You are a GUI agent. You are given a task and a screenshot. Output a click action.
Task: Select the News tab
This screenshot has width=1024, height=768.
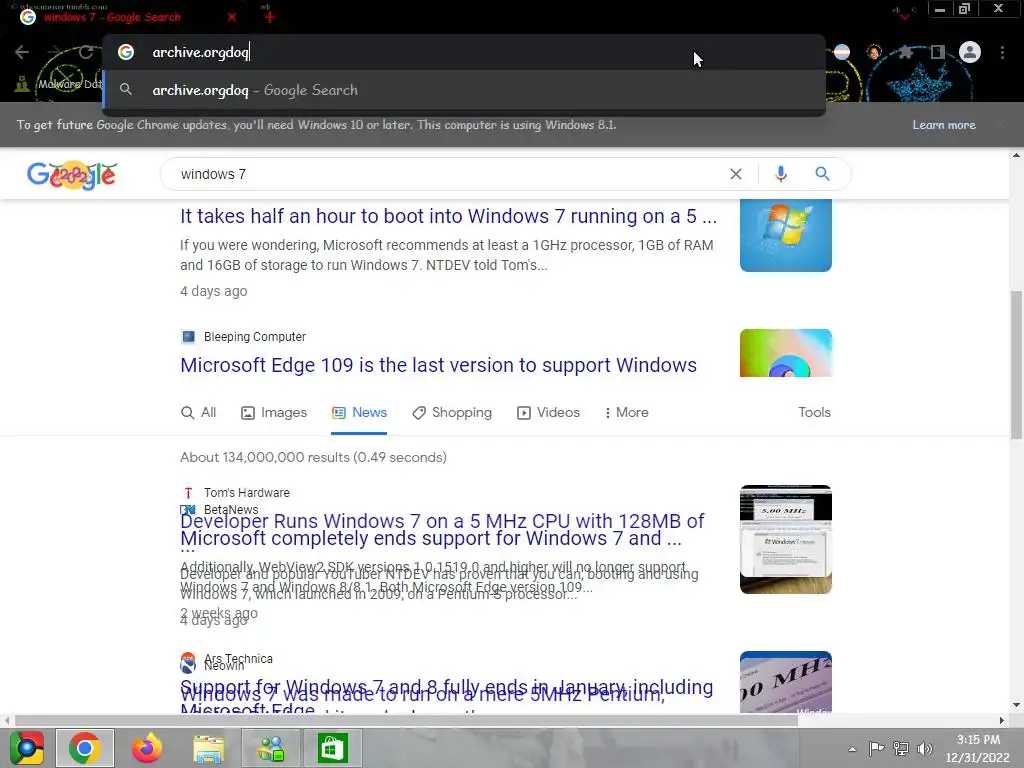[359, 413]
